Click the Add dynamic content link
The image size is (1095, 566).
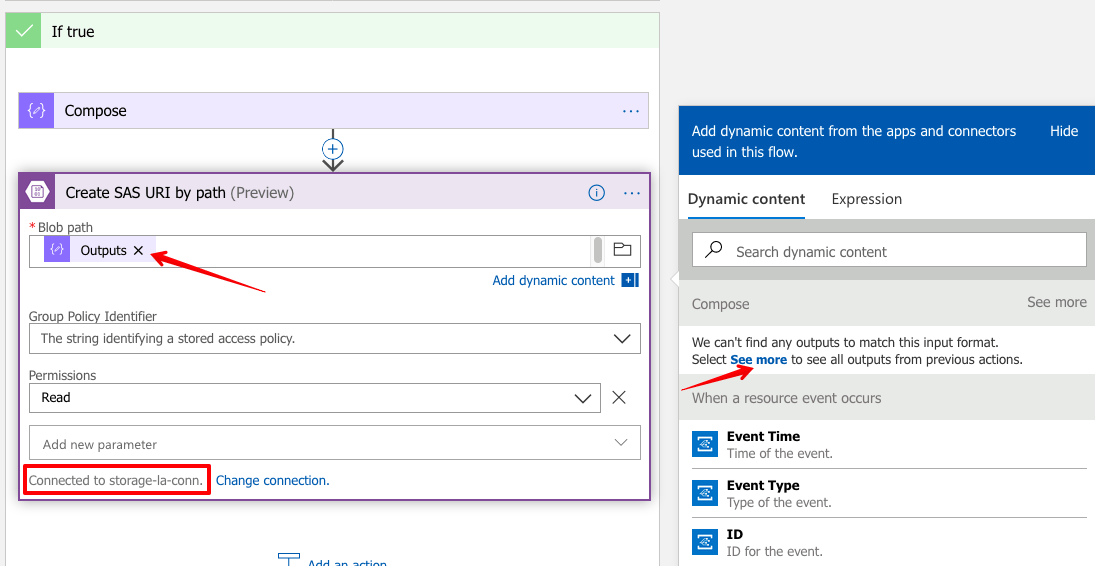point(553,281)
